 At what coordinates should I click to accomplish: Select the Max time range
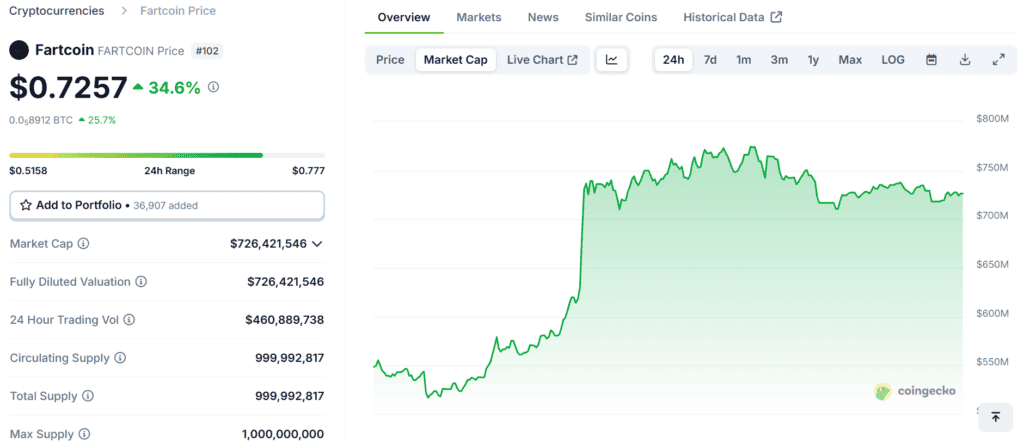tap(850, 60)
